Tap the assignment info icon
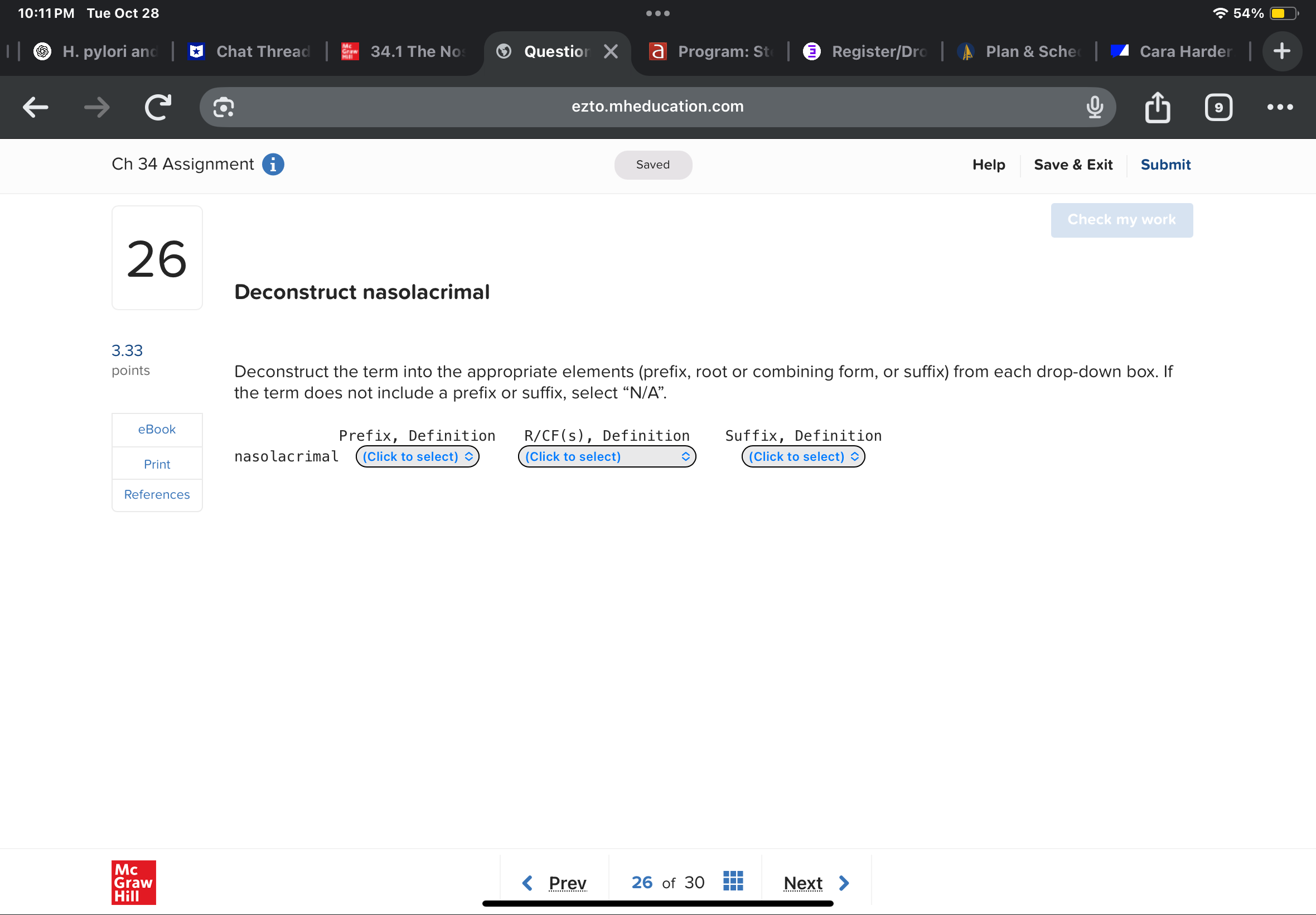 tap(273, 165)
